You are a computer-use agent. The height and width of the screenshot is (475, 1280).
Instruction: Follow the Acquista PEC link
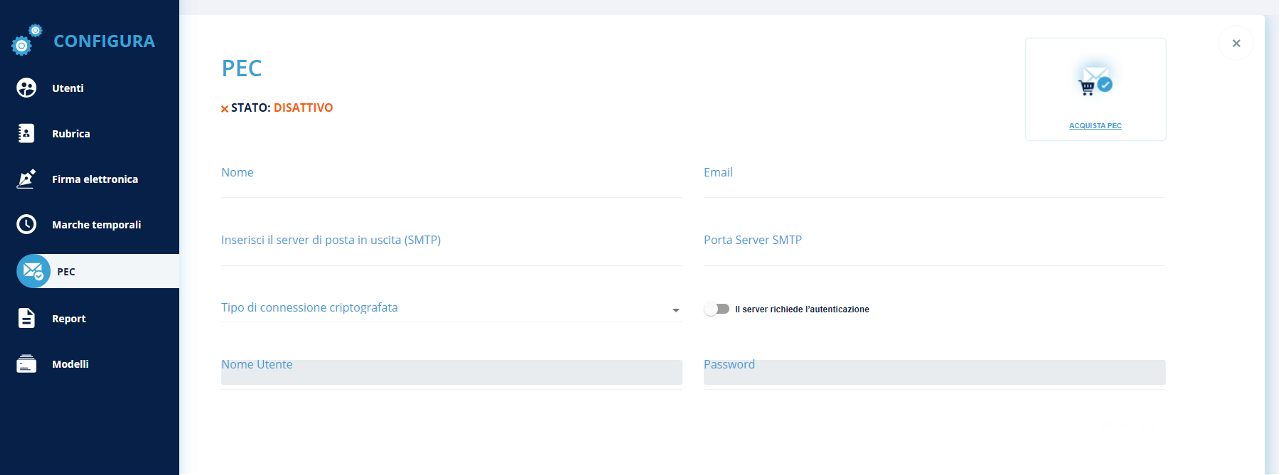(x=1095, y=126)
